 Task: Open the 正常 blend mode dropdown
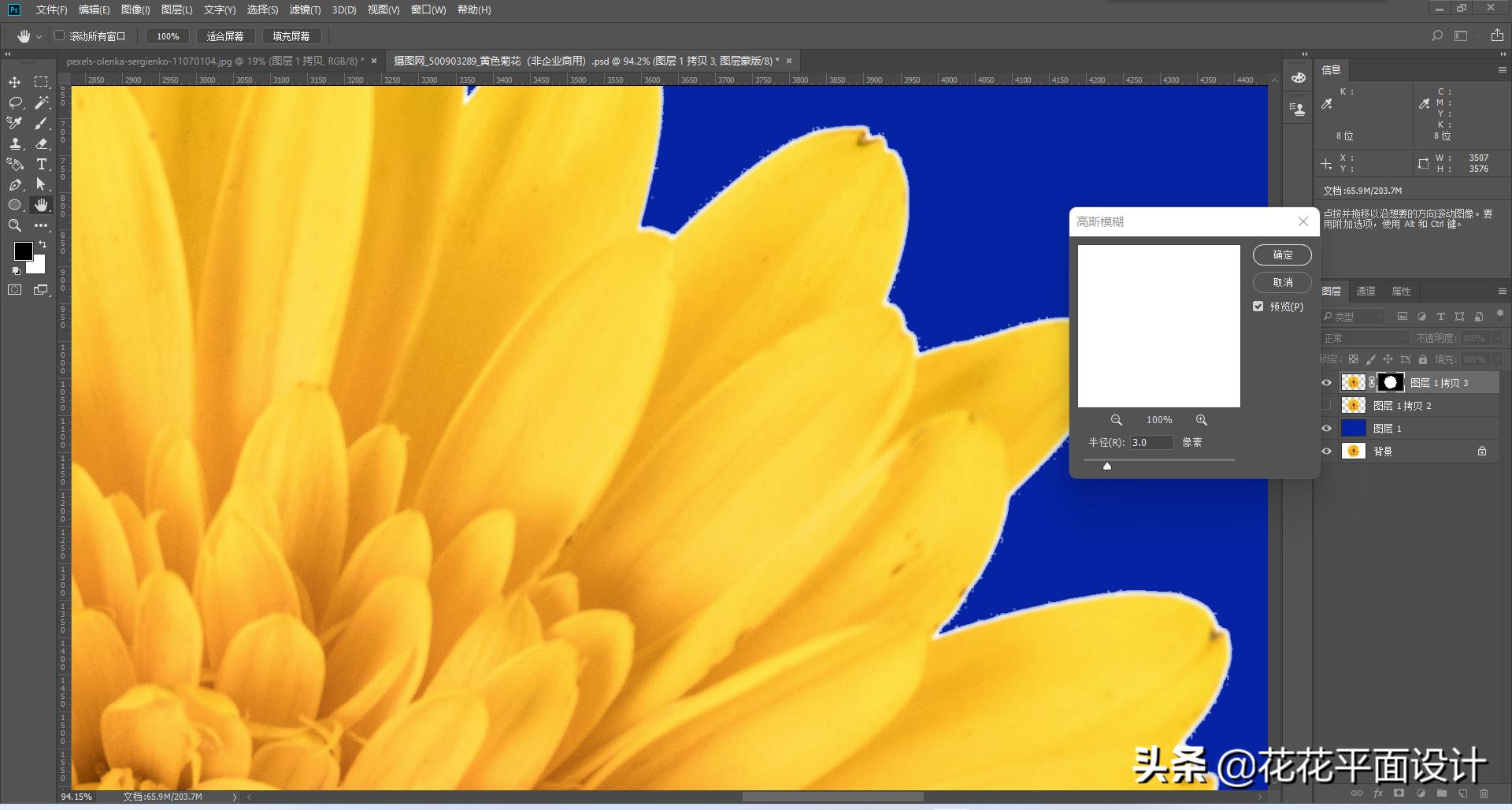click(1365, 338)
